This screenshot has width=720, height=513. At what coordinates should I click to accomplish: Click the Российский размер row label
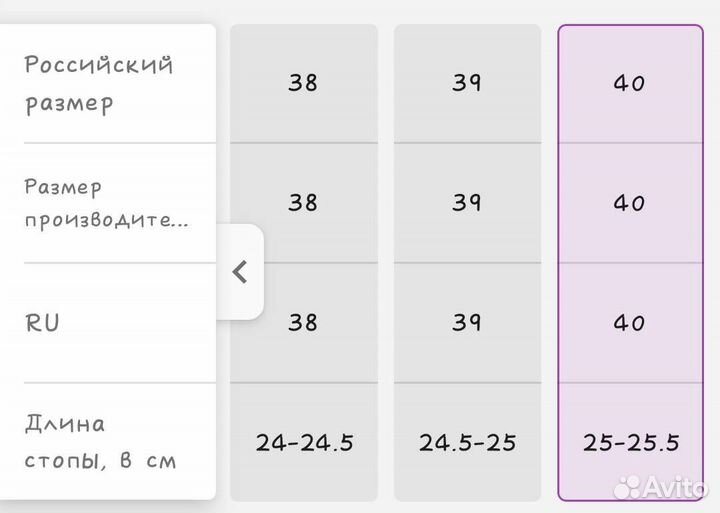(98, 84)
